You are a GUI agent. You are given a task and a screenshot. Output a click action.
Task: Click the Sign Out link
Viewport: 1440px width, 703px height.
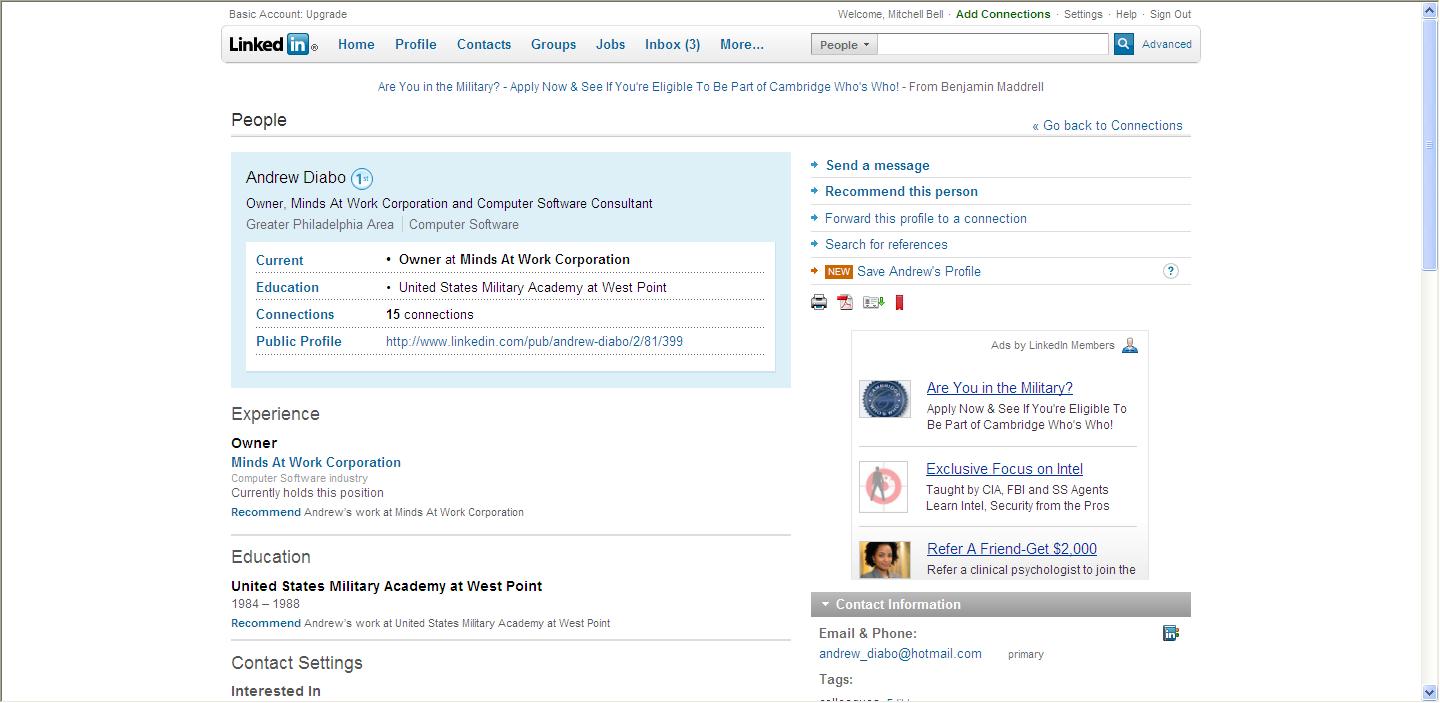[x=1171, y=14]
